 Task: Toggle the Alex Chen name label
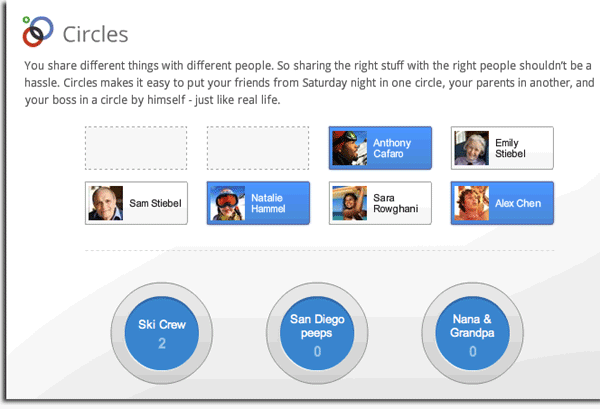coord(517,204)
